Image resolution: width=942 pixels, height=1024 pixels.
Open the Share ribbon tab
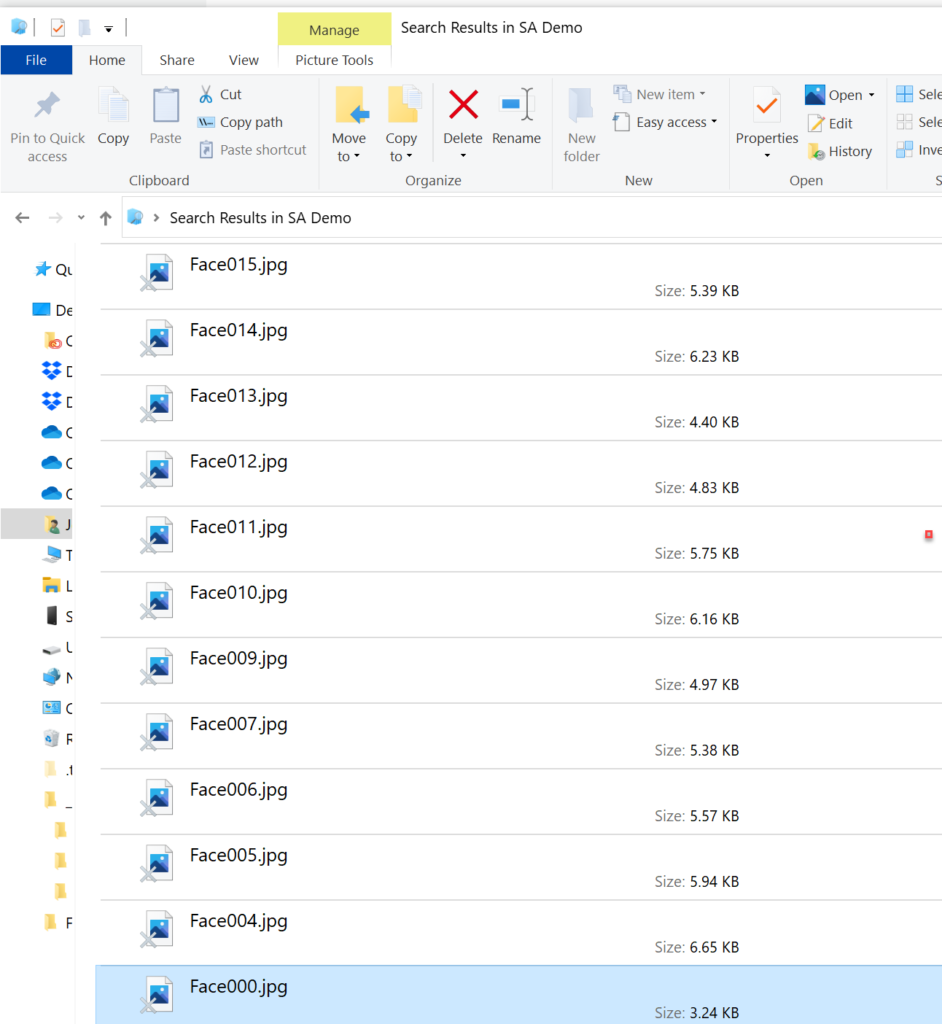point(177,60)
